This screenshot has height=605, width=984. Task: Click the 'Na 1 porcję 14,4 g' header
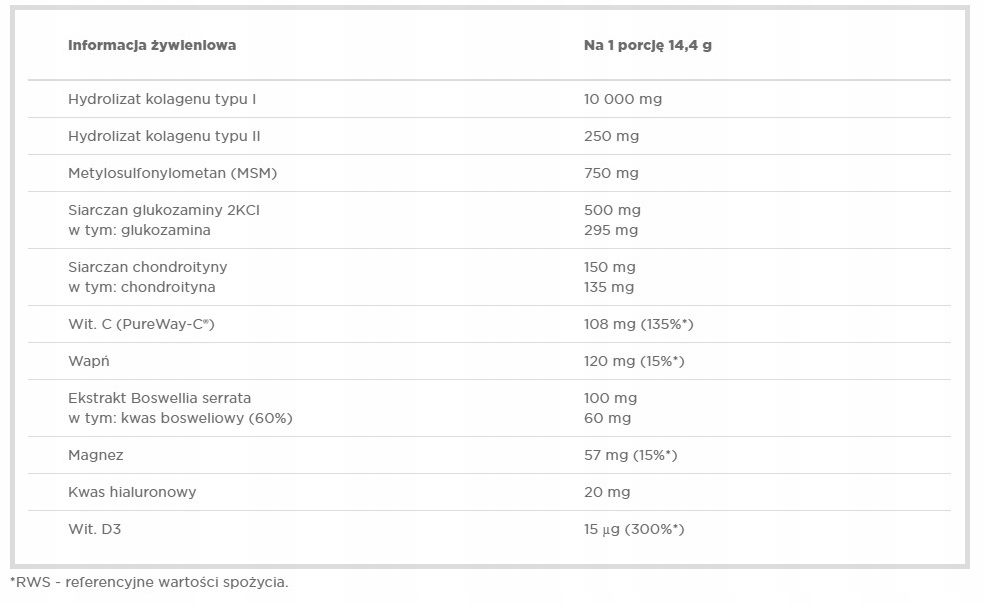[x=647, y=45]
